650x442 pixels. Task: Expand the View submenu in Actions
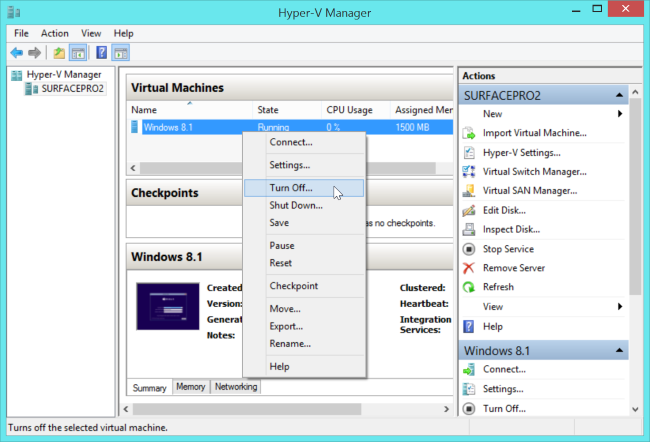(620, 307)
